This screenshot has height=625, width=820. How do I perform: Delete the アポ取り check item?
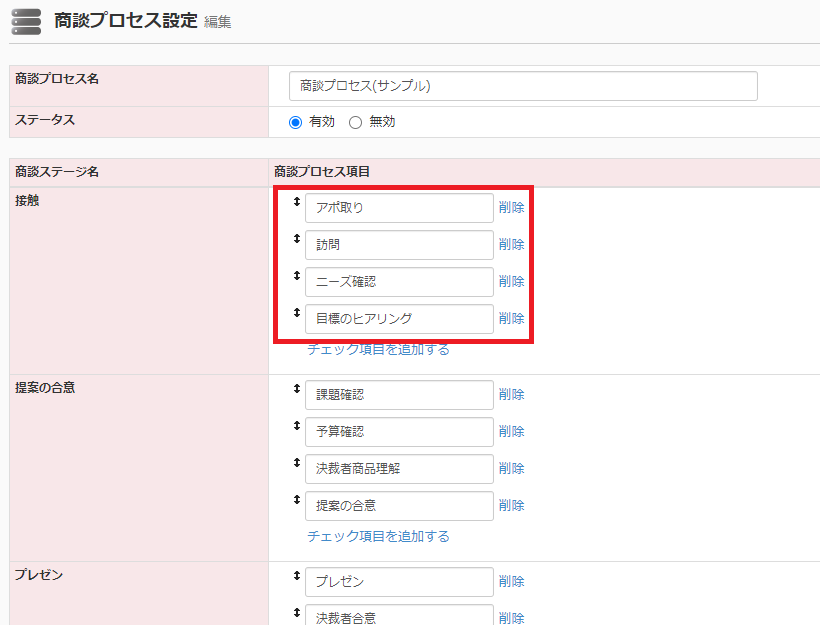[x=511, y=208]
